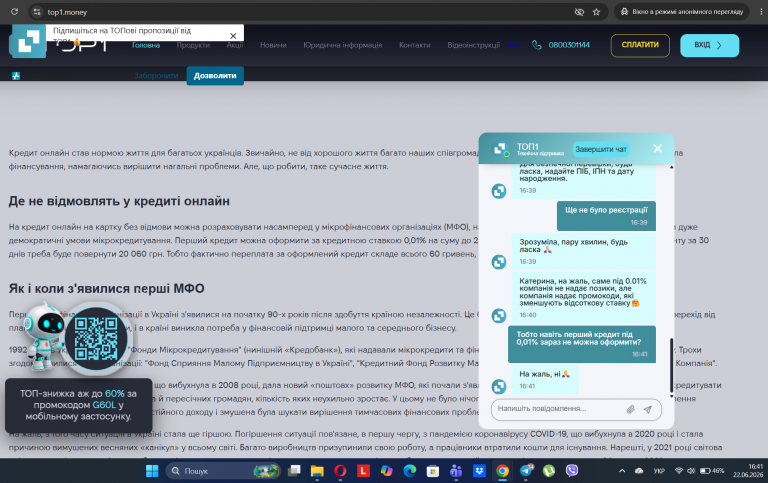Click the crossed-eye tracking protection icon

[x=579, y=12]
